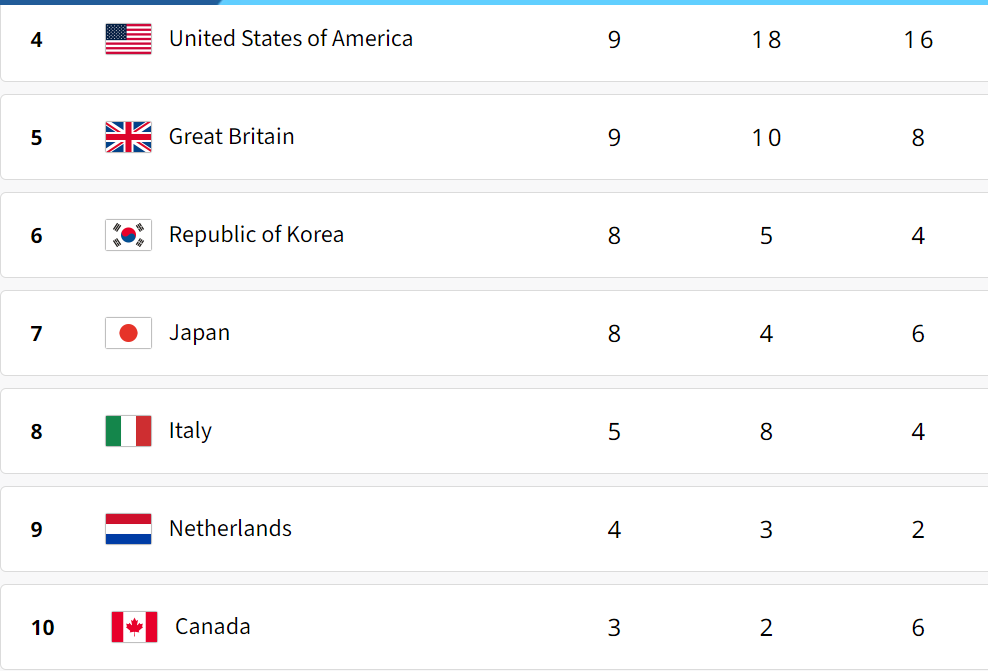Viewport: 988px width, 671px height.
Task: Click the Republic of Korea flag icon
Action: click(x=129, y=235)
